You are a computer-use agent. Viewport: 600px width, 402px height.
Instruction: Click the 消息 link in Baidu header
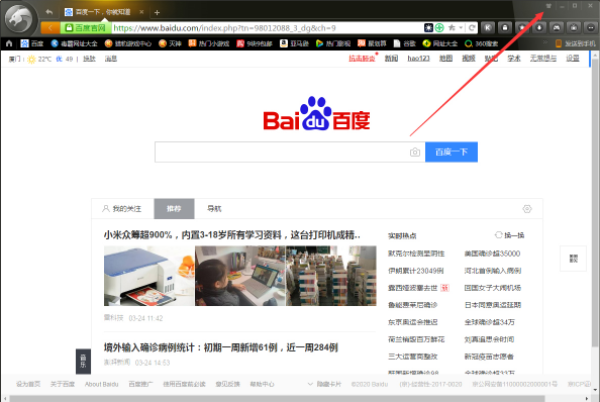111,59
